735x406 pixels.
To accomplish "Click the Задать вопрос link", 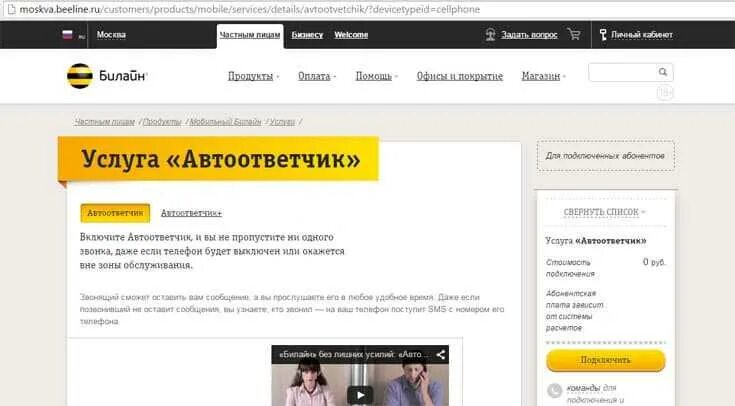I will coord(529,35).
